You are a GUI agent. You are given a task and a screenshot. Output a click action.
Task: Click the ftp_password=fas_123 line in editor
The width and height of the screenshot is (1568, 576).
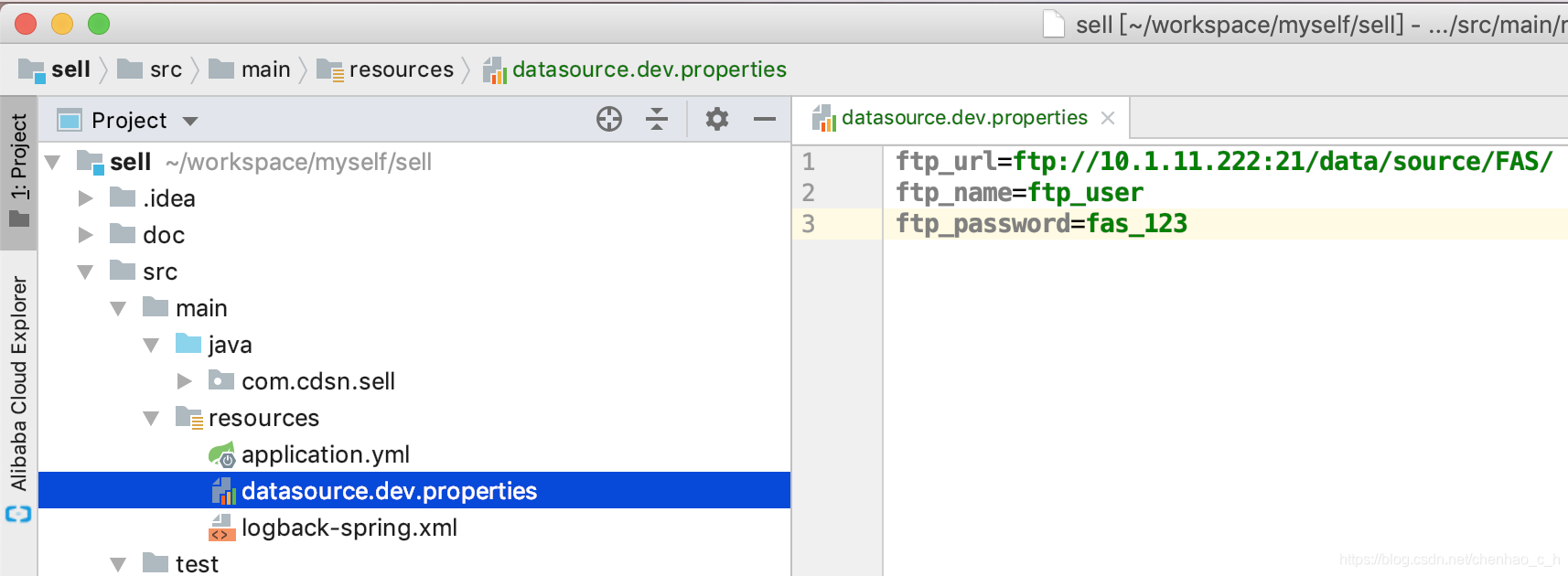pos(1041,224)
